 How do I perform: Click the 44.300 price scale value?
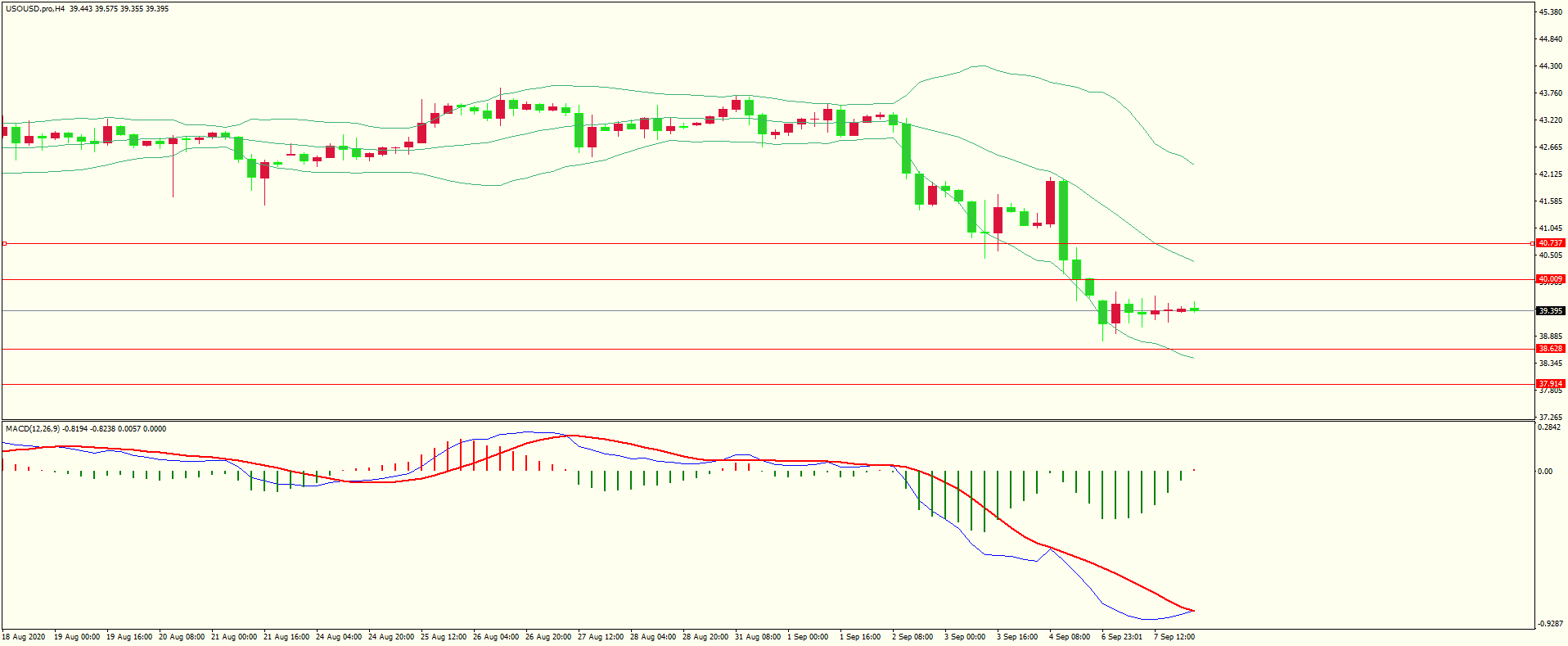(x=1550, y=66)
